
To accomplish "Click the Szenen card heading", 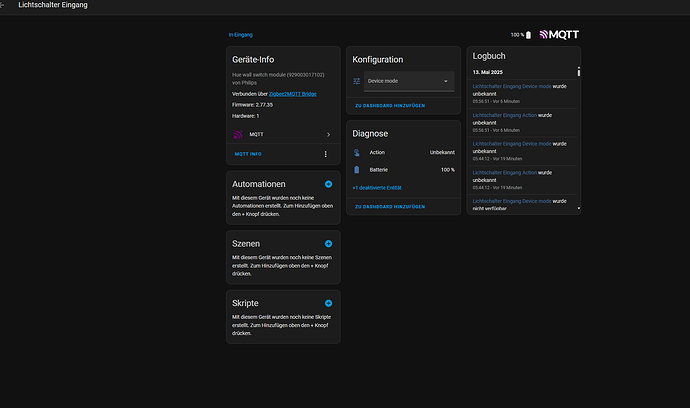I will pos(246,243).
